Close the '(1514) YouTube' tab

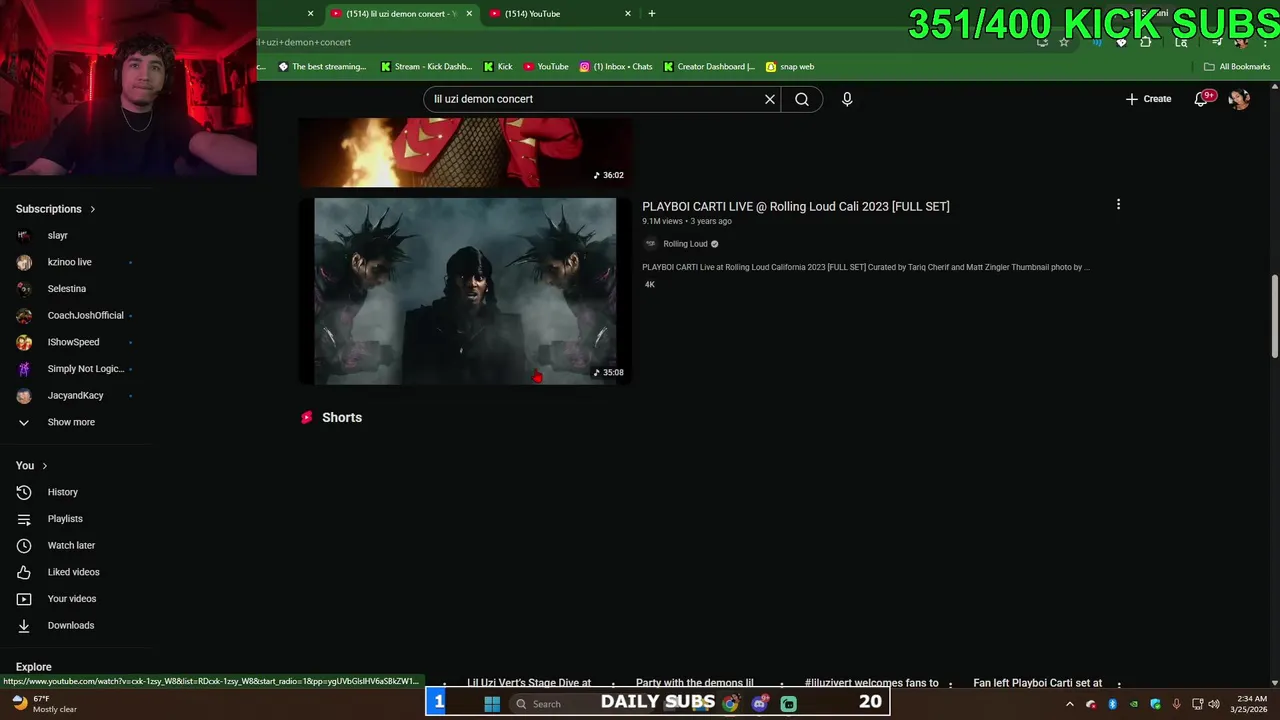(x=628, y=14)
